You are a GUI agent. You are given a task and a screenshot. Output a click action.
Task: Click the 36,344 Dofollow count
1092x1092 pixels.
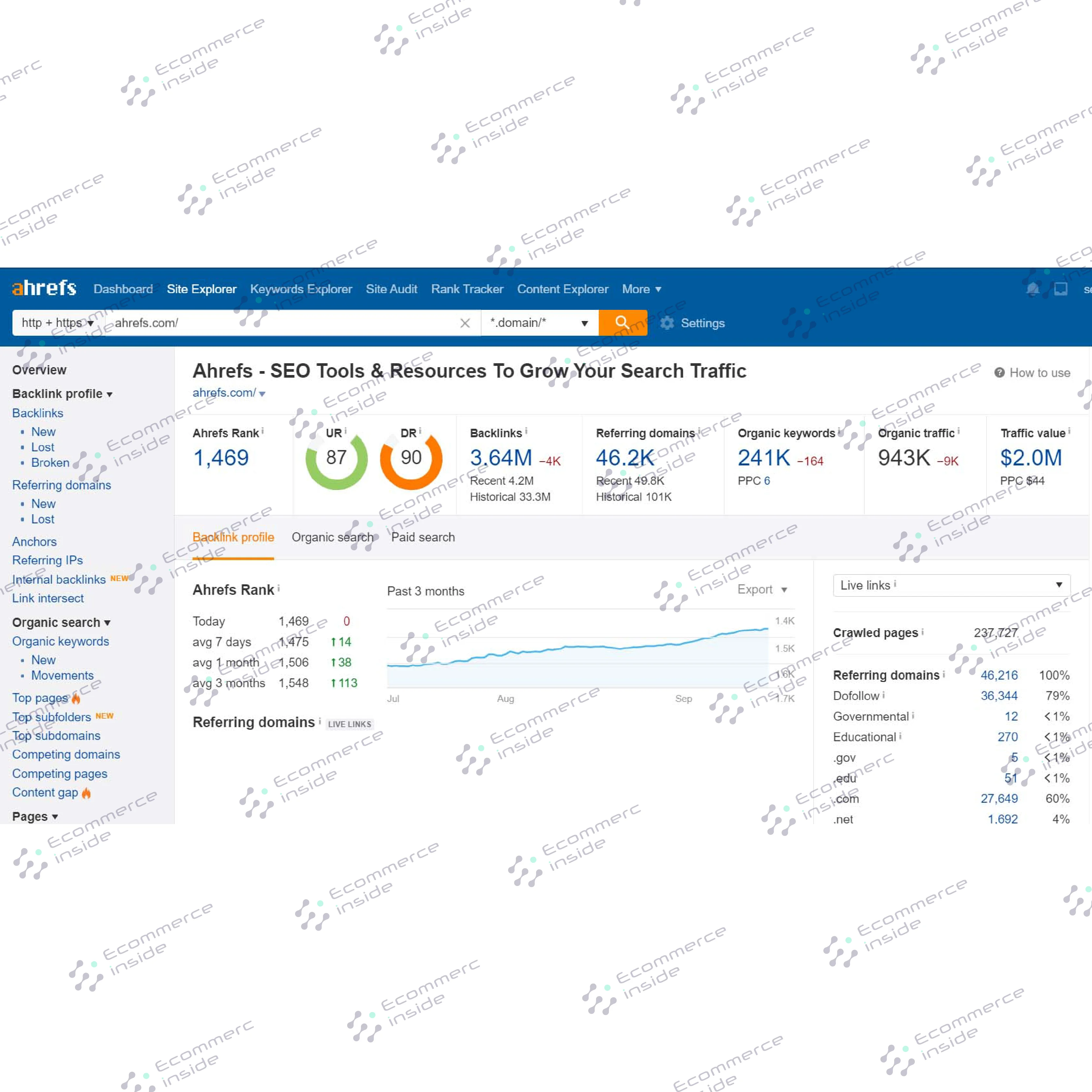tap(999, 696)
